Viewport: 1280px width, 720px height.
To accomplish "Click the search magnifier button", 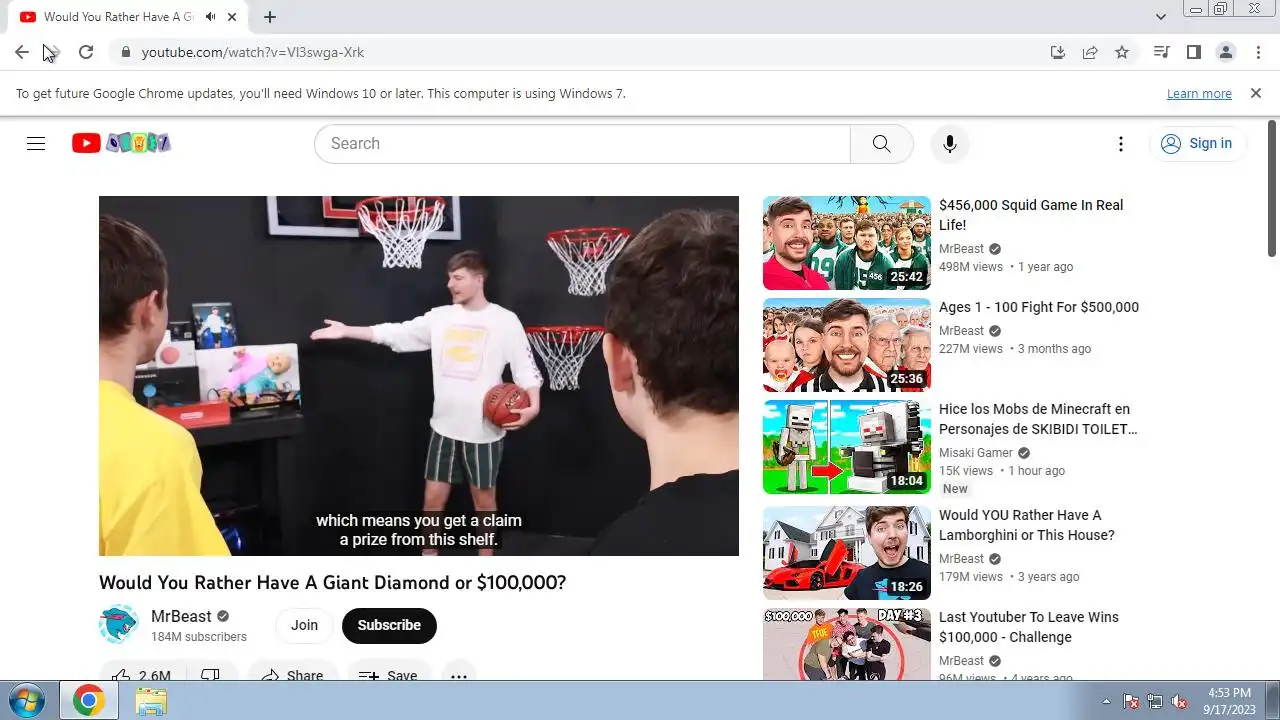I will [881, 143].
